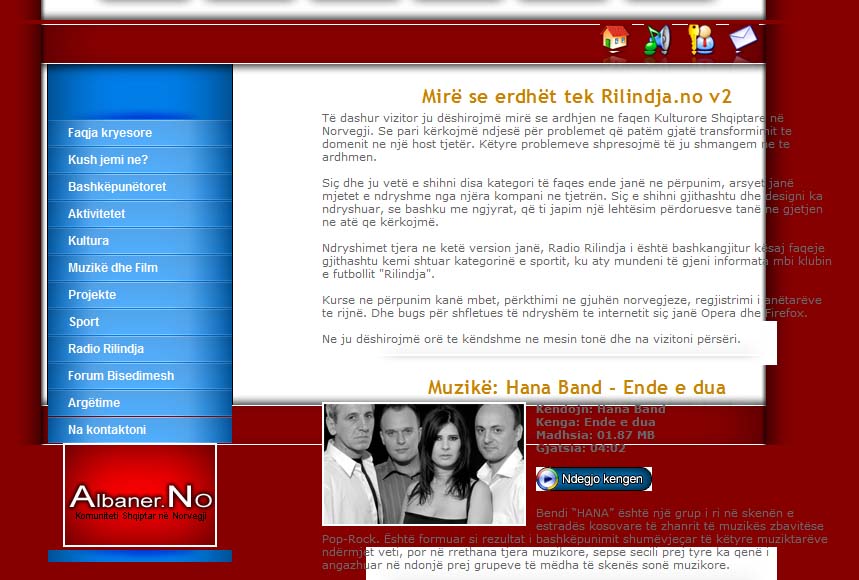Click the Madhsia: 01.87 MB text

tap(595, 435)
